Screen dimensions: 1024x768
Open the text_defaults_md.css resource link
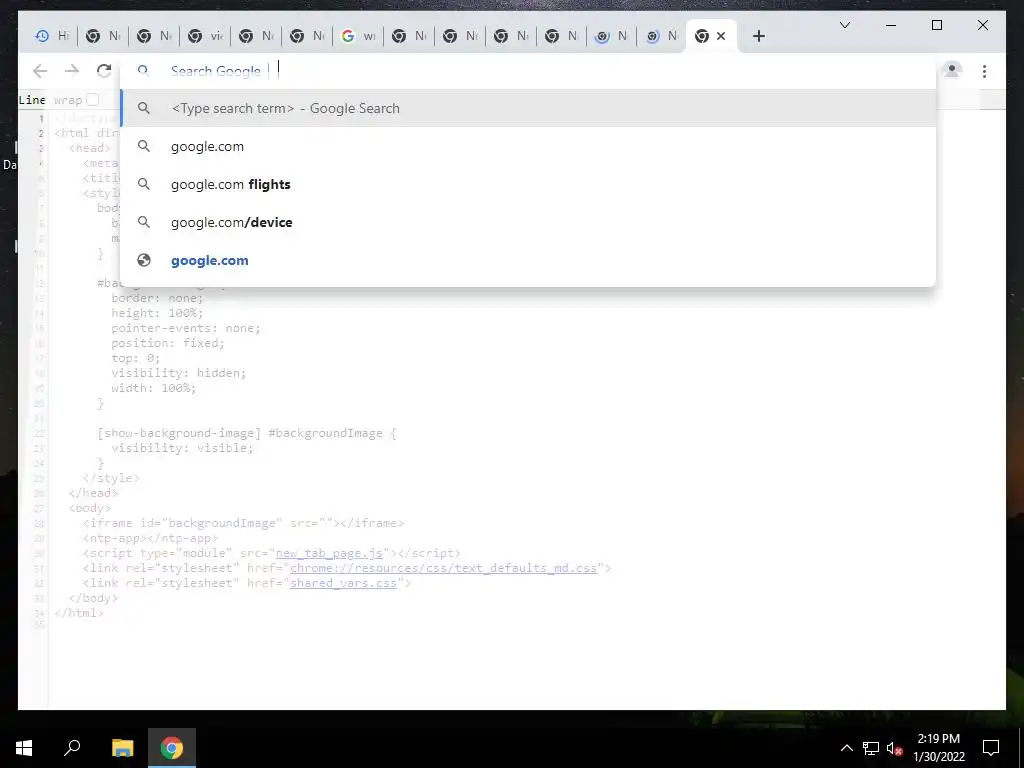coord(443,568)
